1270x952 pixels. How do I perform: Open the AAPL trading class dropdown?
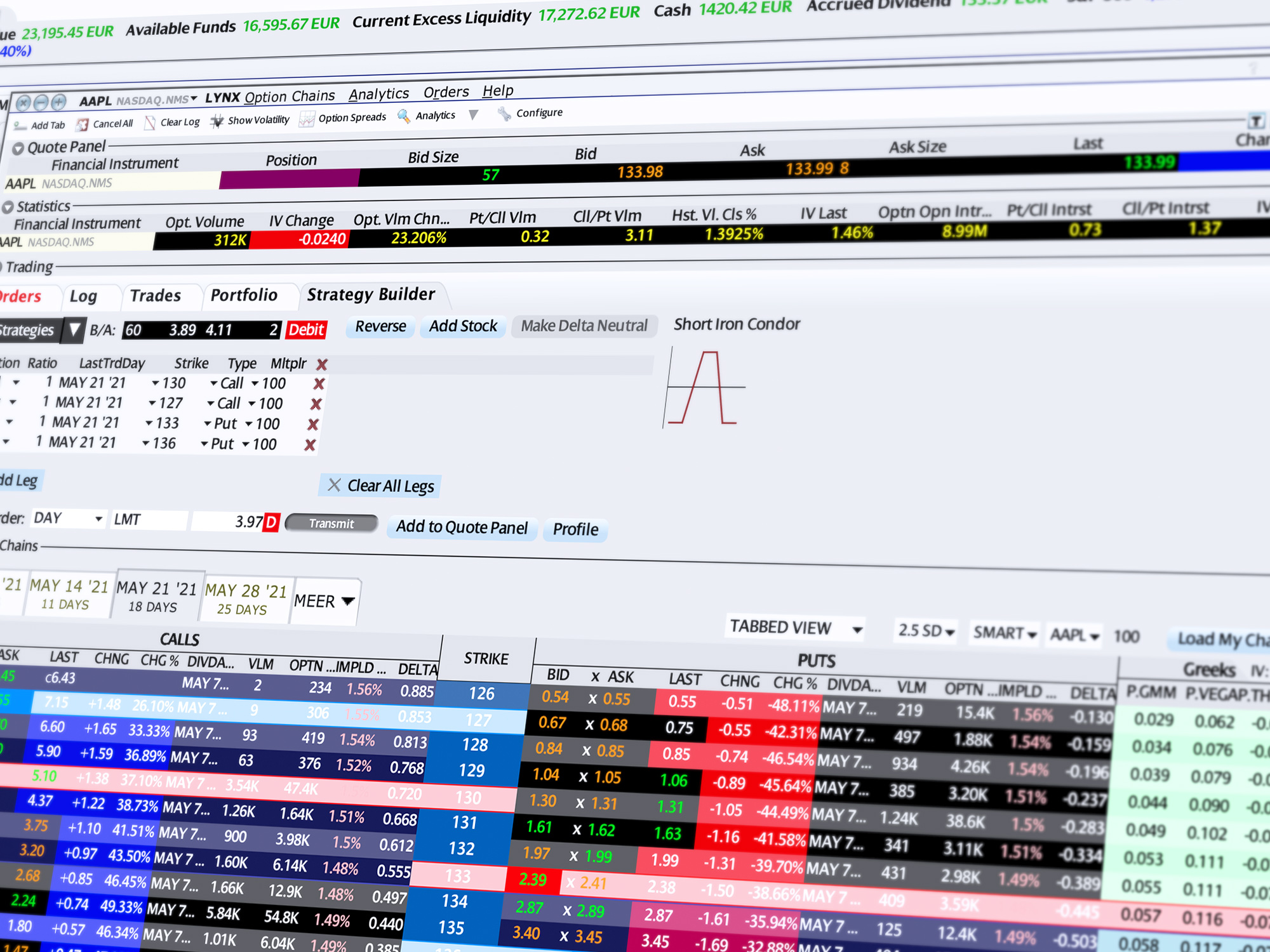tap(1094, 637)
